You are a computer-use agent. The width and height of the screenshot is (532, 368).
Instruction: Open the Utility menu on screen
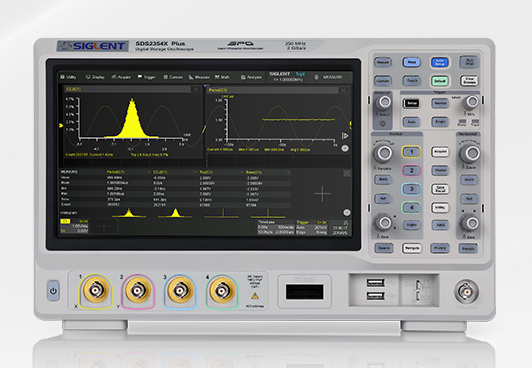(x=68, y=77)
